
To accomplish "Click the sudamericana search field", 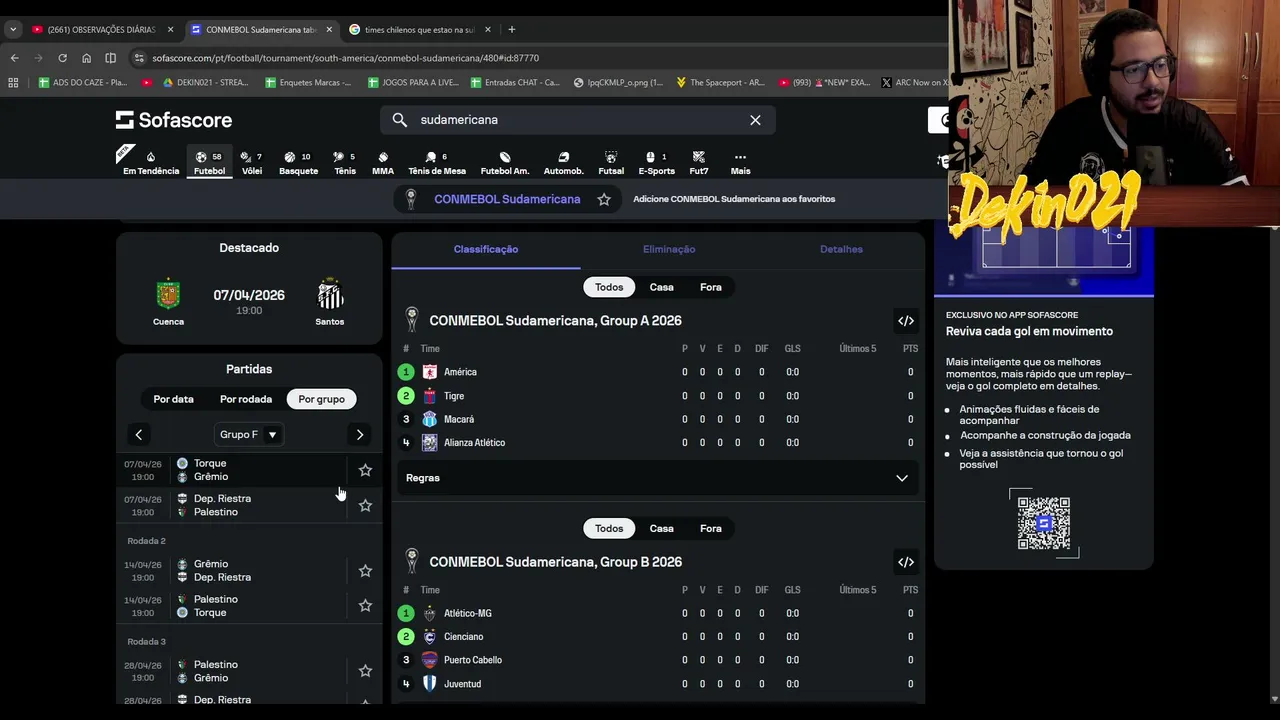I will [577, 120].
